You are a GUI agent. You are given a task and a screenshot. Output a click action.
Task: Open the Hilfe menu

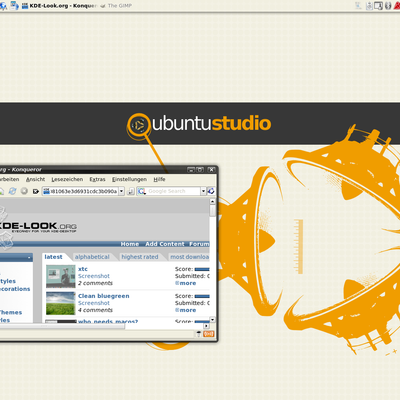[x=159, y=179]
